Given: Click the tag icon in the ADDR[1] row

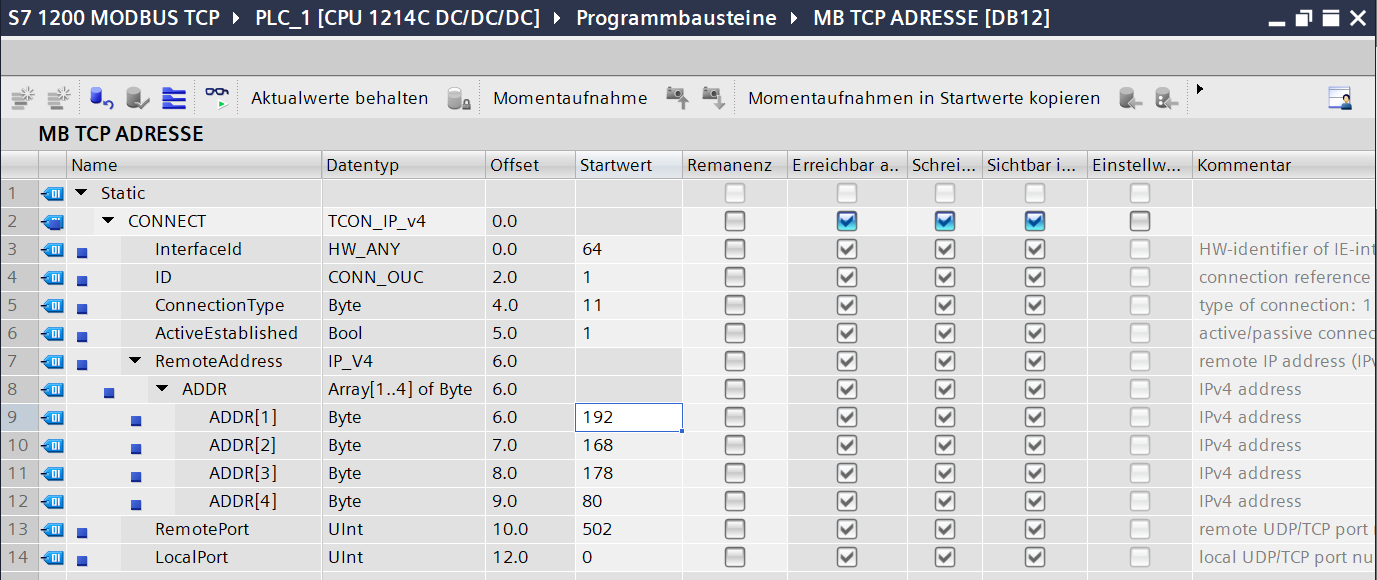Looking at the screenshot, I should tap(52, 417).
